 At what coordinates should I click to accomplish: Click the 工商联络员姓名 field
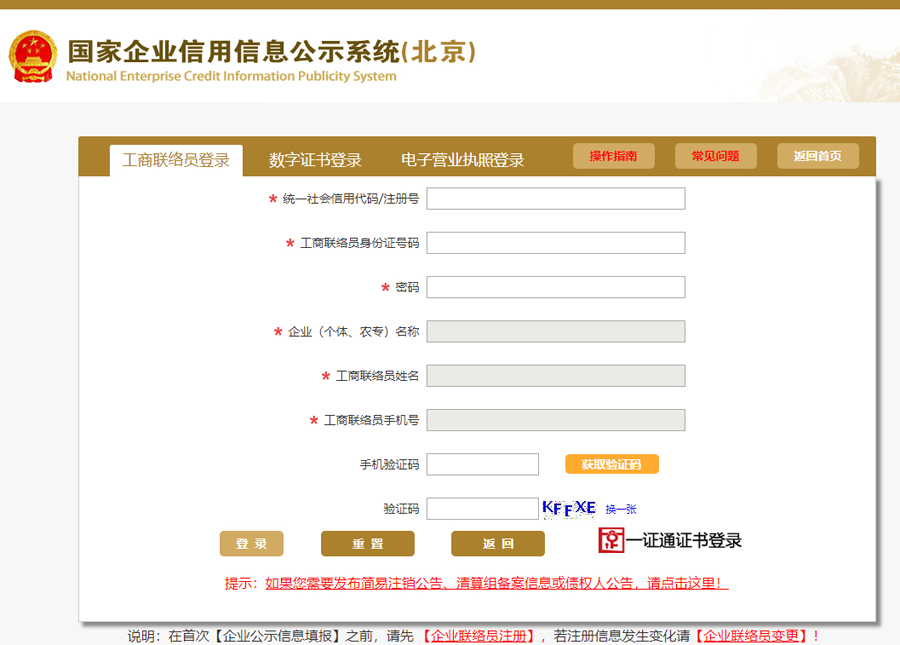coord(556,376)
